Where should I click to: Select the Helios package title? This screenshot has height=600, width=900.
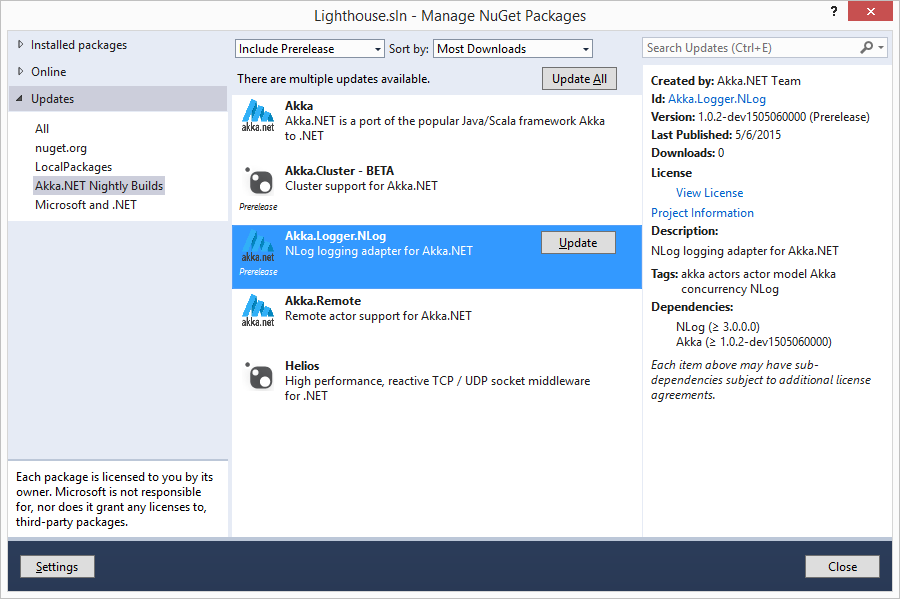[302, 366]
